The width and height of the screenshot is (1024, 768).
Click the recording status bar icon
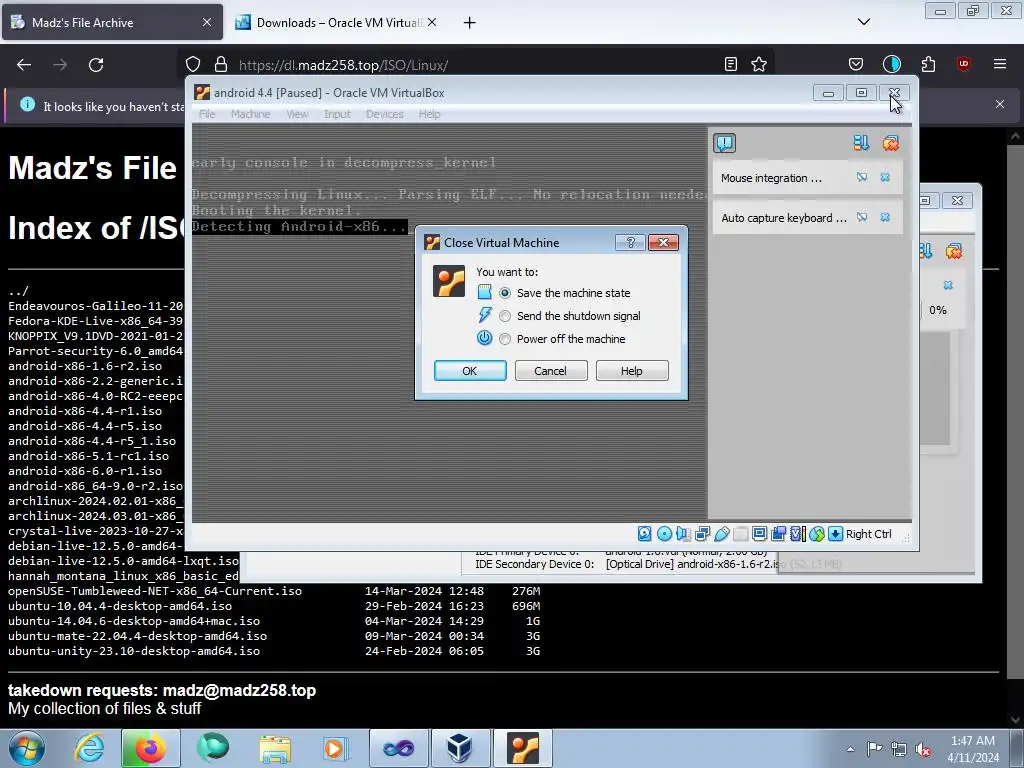[x=778, y=534]
